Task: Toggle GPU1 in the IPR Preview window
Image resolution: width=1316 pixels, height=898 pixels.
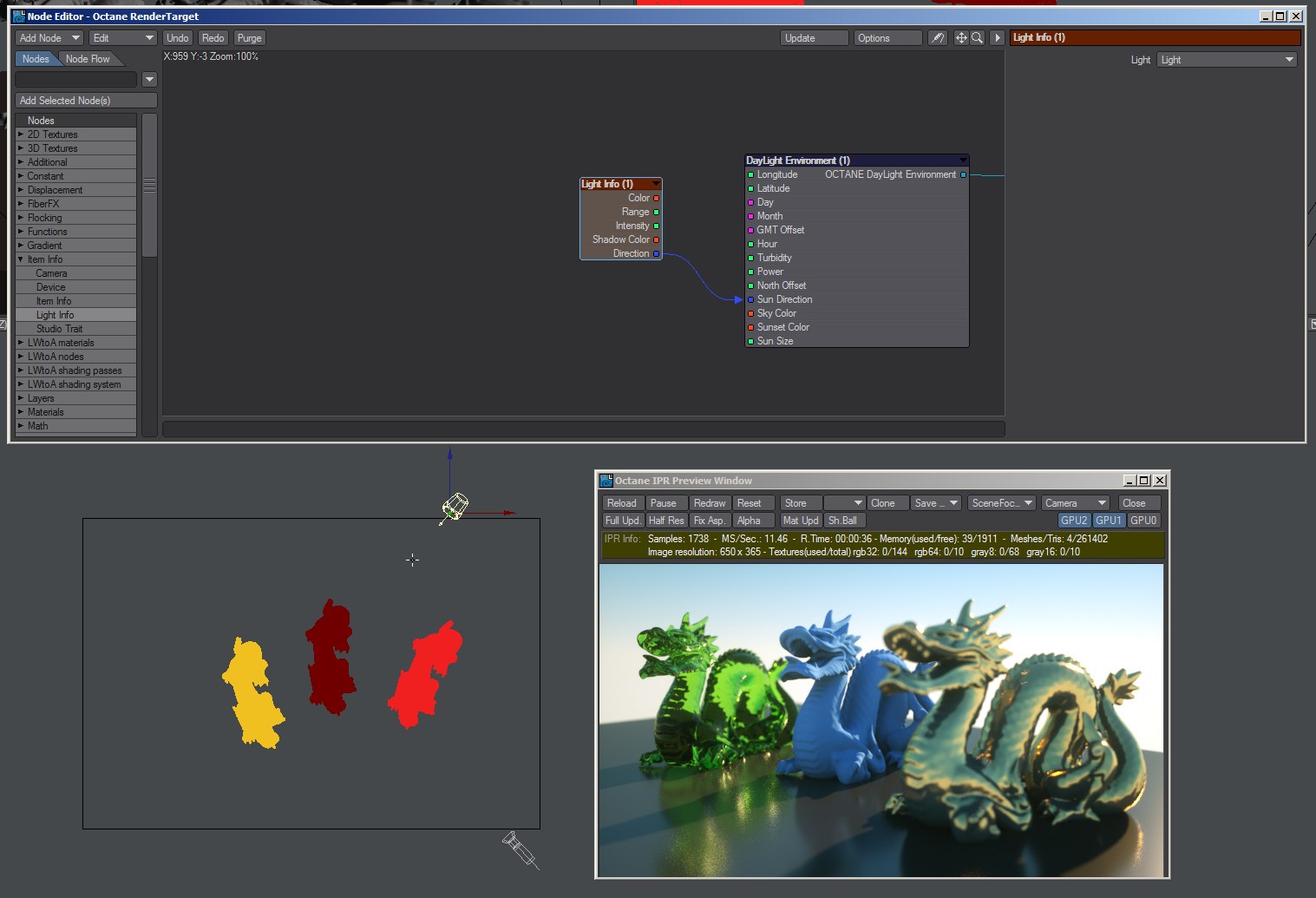Action: [1108, 521]
